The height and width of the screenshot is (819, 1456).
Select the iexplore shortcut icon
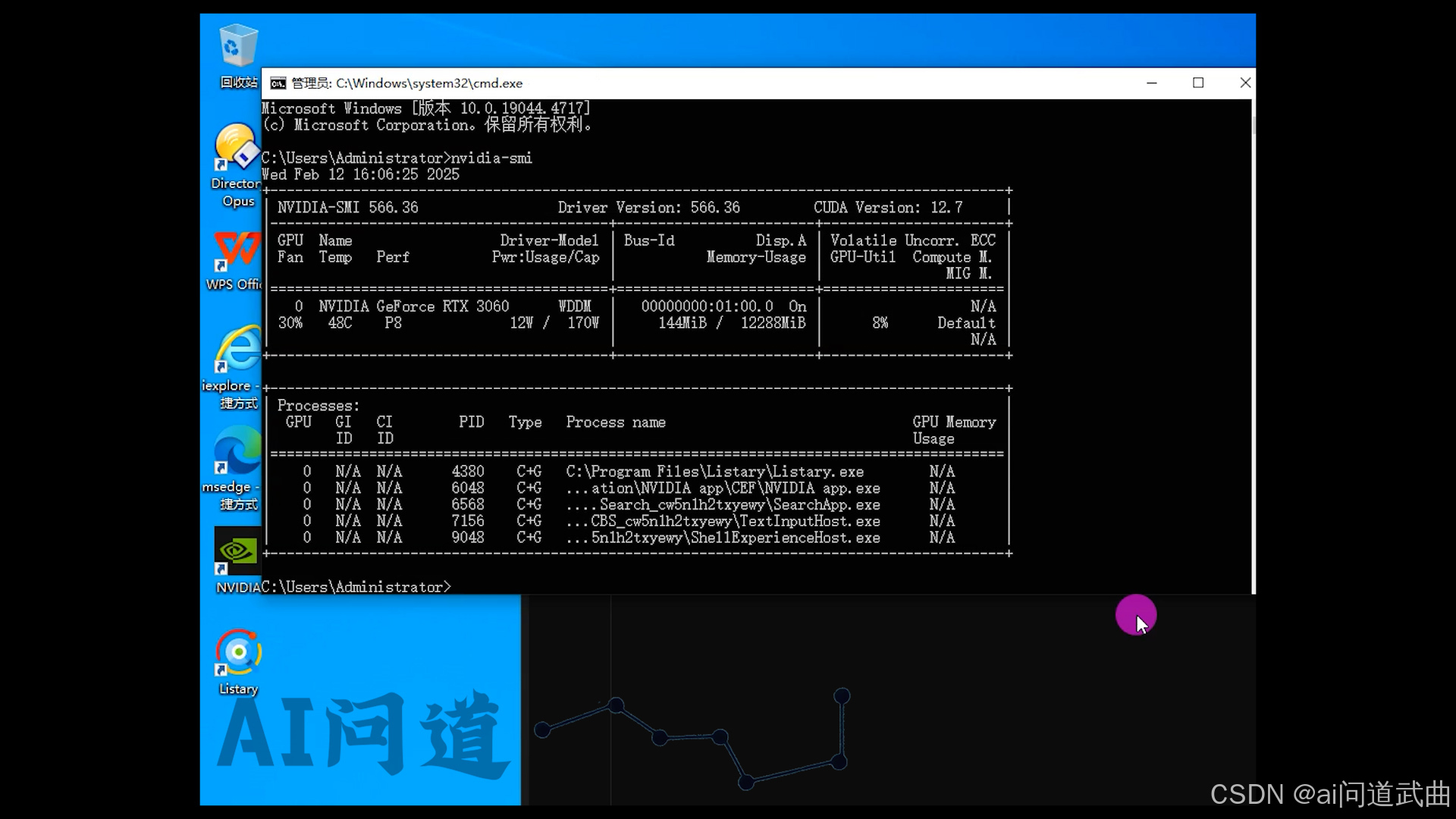pos(237,350)
